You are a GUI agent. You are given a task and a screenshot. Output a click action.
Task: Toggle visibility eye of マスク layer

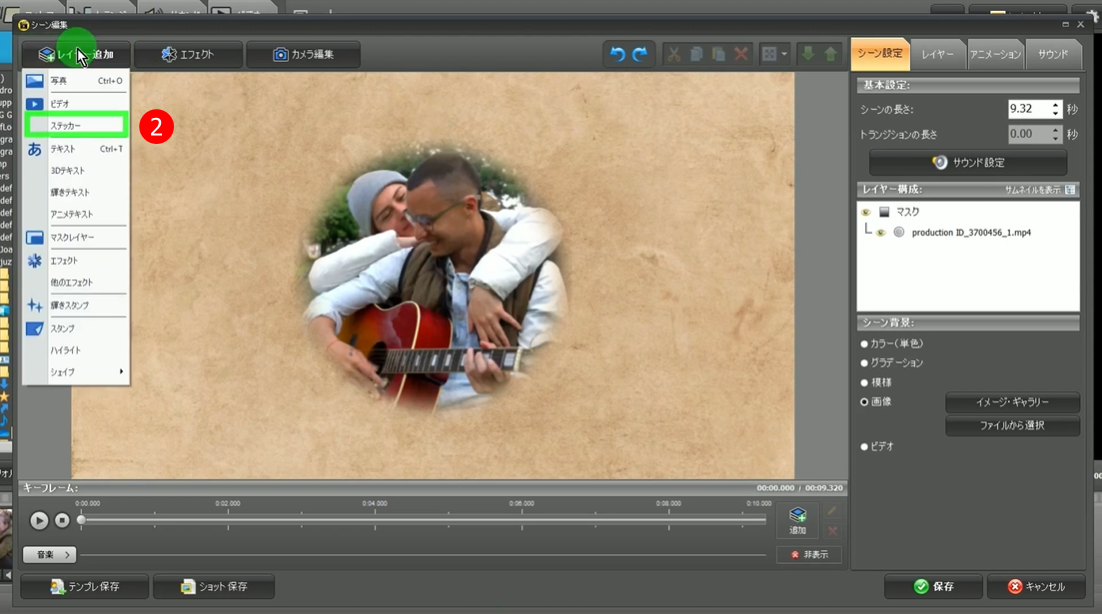point(866,212)
